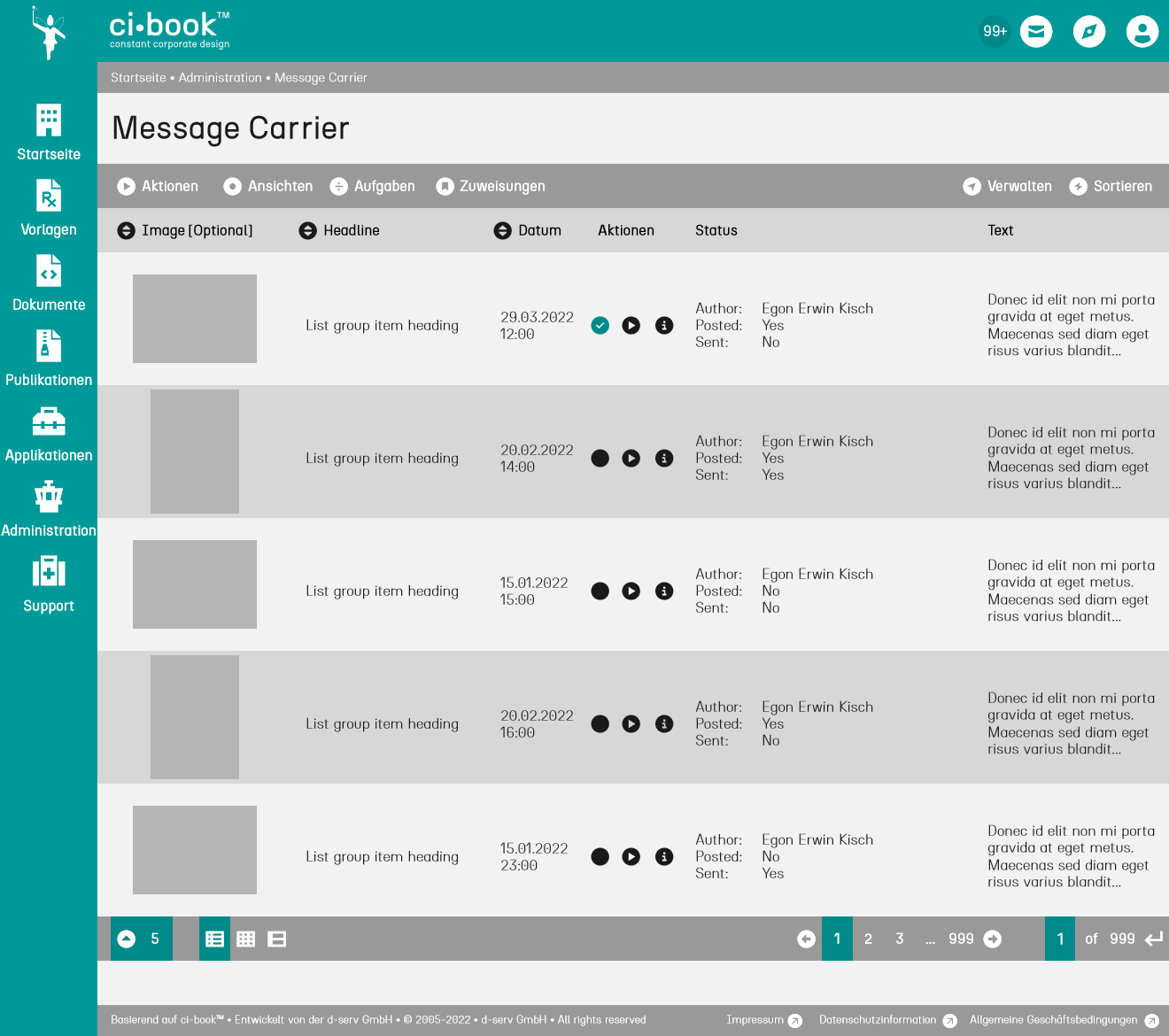Screen dimensions: 1169x1036
Task: Click Administration breadcrumb link
Action: click(221, 78)
